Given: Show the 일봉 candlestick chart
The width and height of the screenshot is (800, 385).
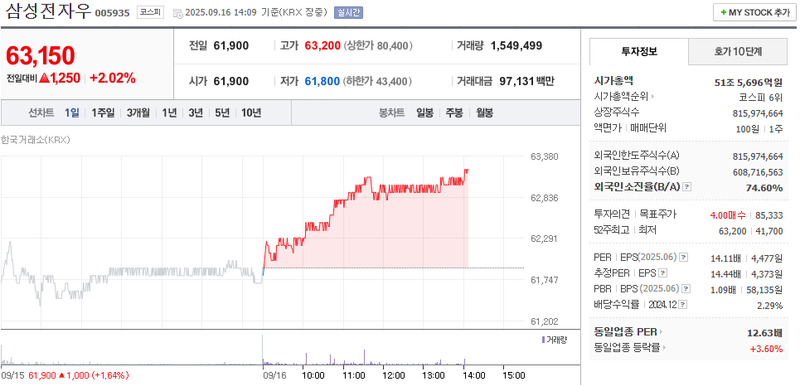Looking at the screenshot, I should coord(424,113).
